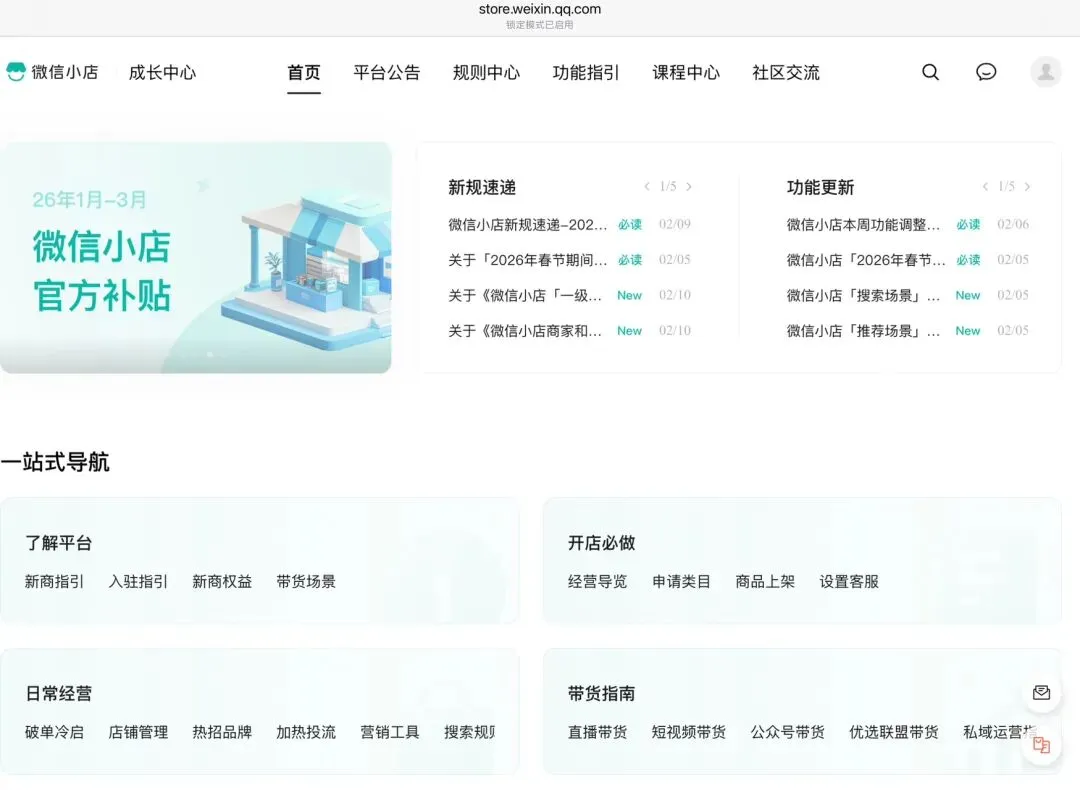The image size is (1080, 790).
Task: Open the chat message bubble icon
Action: pyautogui.click(x=986, y=72)
